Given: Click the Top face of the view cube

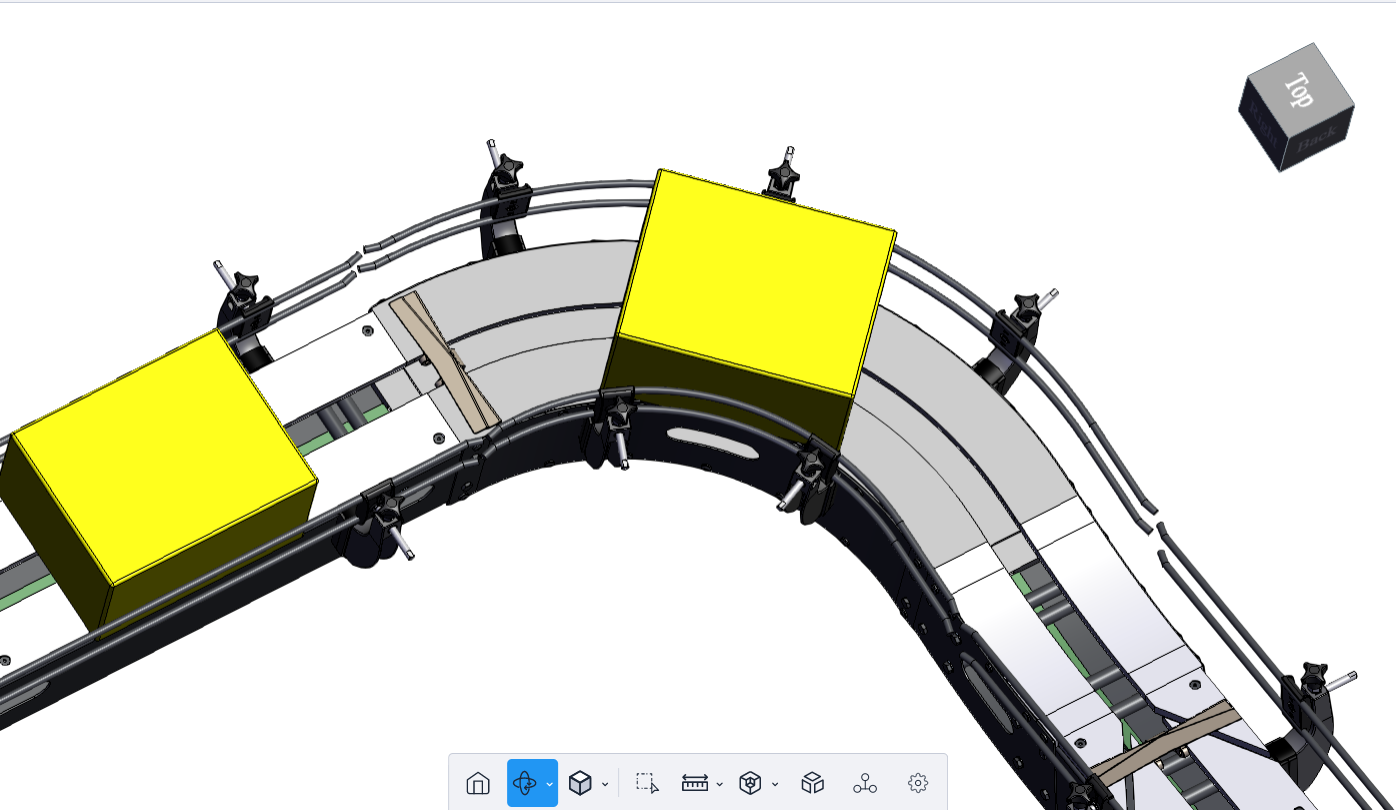Looking at the screenshot, I should click(x=1301, y=90).
